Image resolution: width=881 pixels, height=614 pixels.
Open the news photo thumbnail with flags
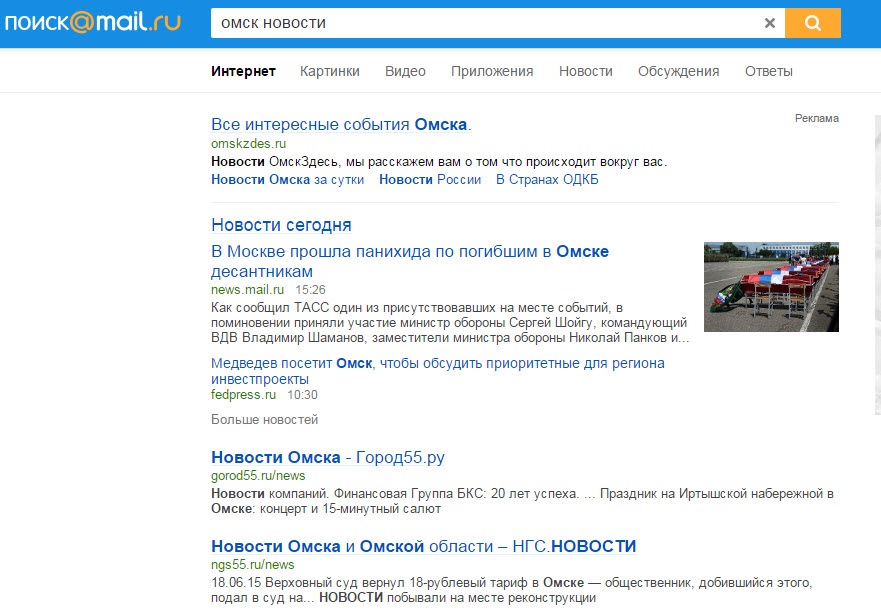pyautogui.click(x=771, y=286)
